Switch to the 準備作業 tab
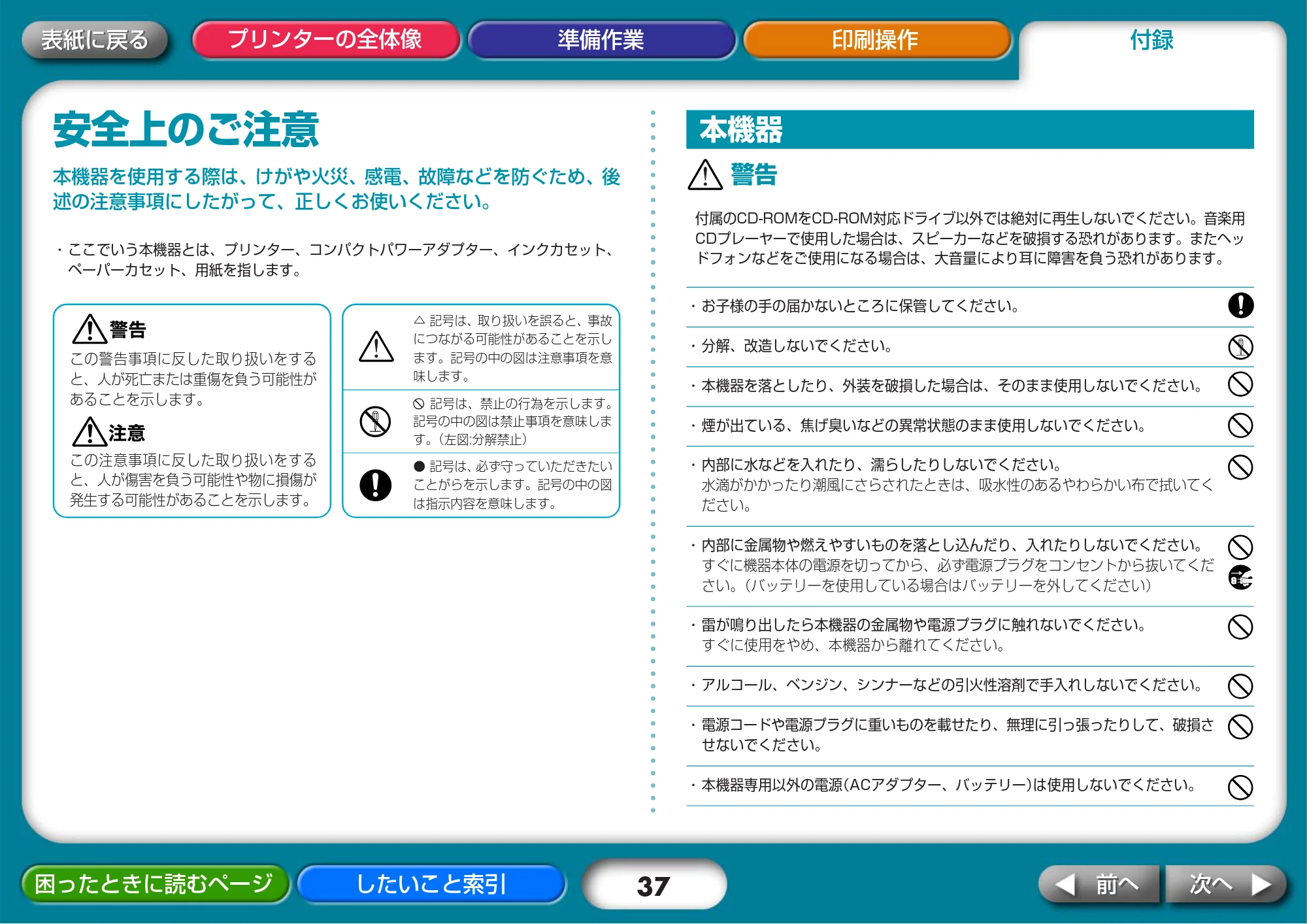 click(601, 40)
